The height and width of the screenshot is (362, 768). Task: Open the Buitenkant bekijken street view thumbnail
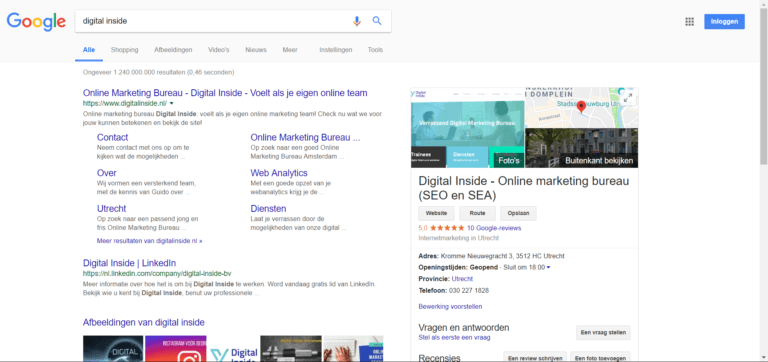pyautogui.click(x=581, y=148)
